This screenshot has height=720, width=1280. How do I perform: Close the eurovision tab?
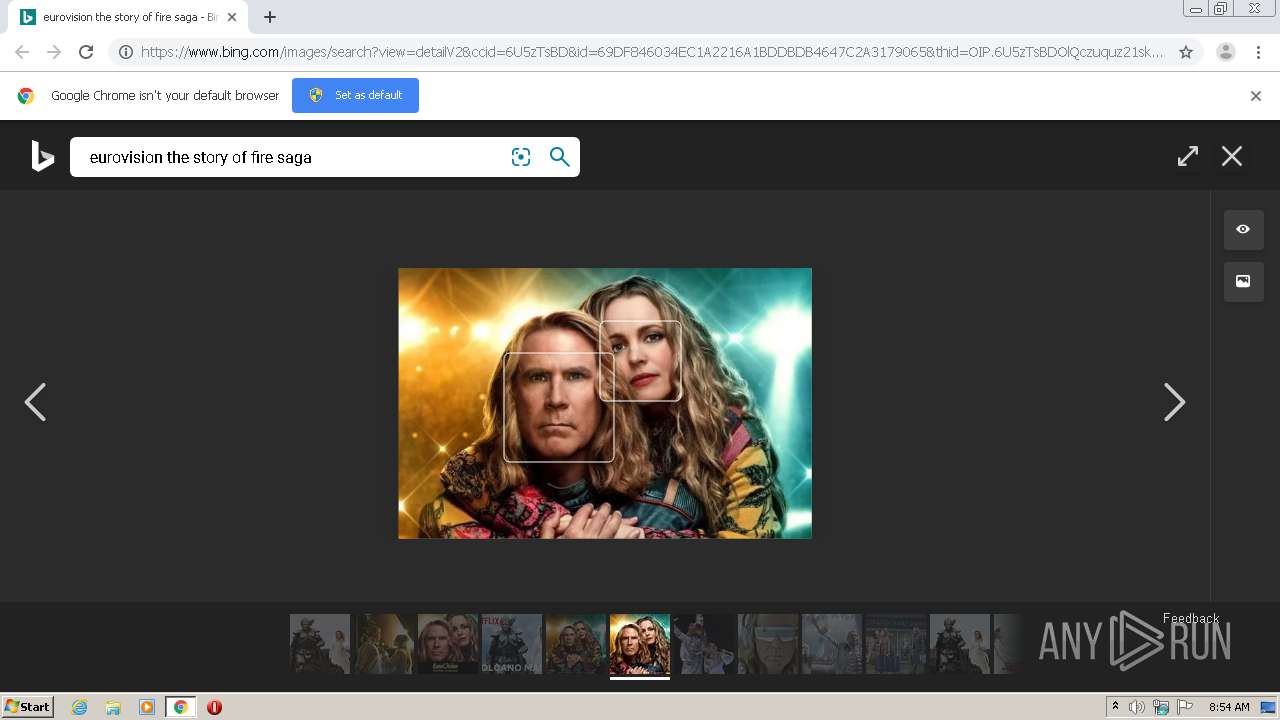coord(232,17)
